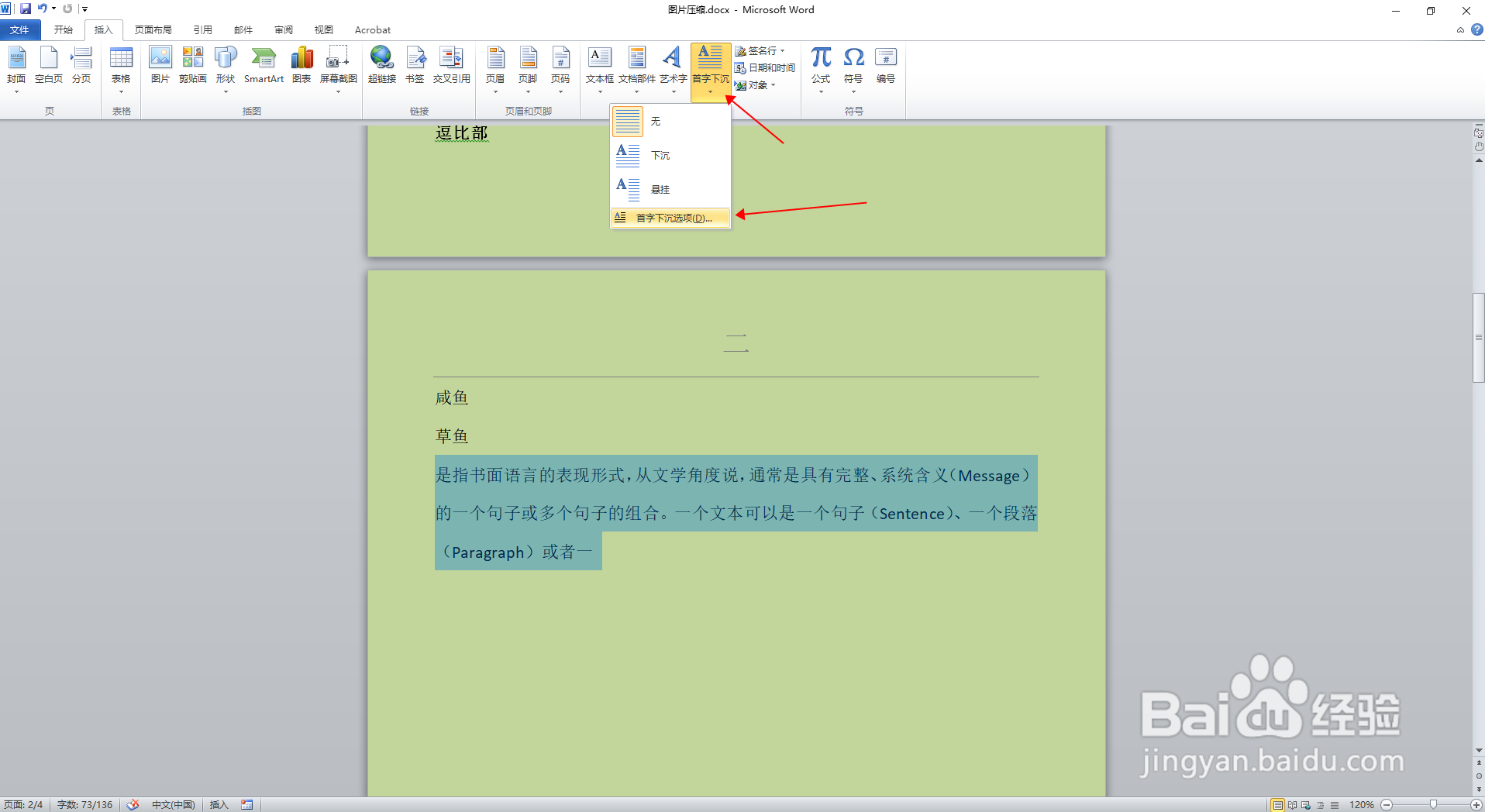The width and height of the screenshot is (1485, 812).
Task: Switch to Full Screen Reading view
Action: point(1292,805)
